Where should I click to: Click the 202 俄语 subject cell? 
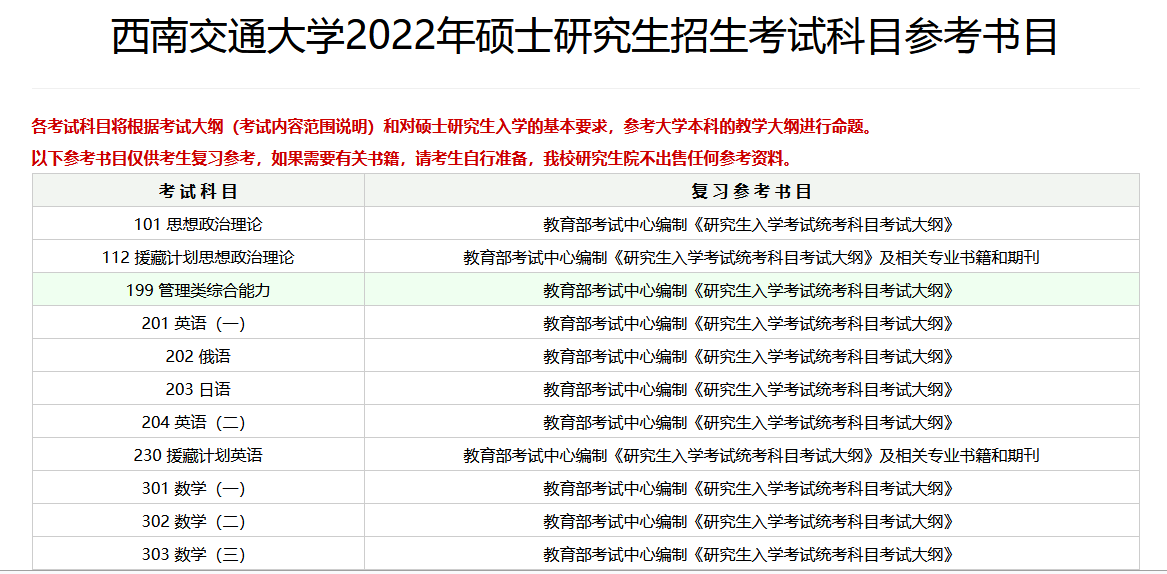198,356
